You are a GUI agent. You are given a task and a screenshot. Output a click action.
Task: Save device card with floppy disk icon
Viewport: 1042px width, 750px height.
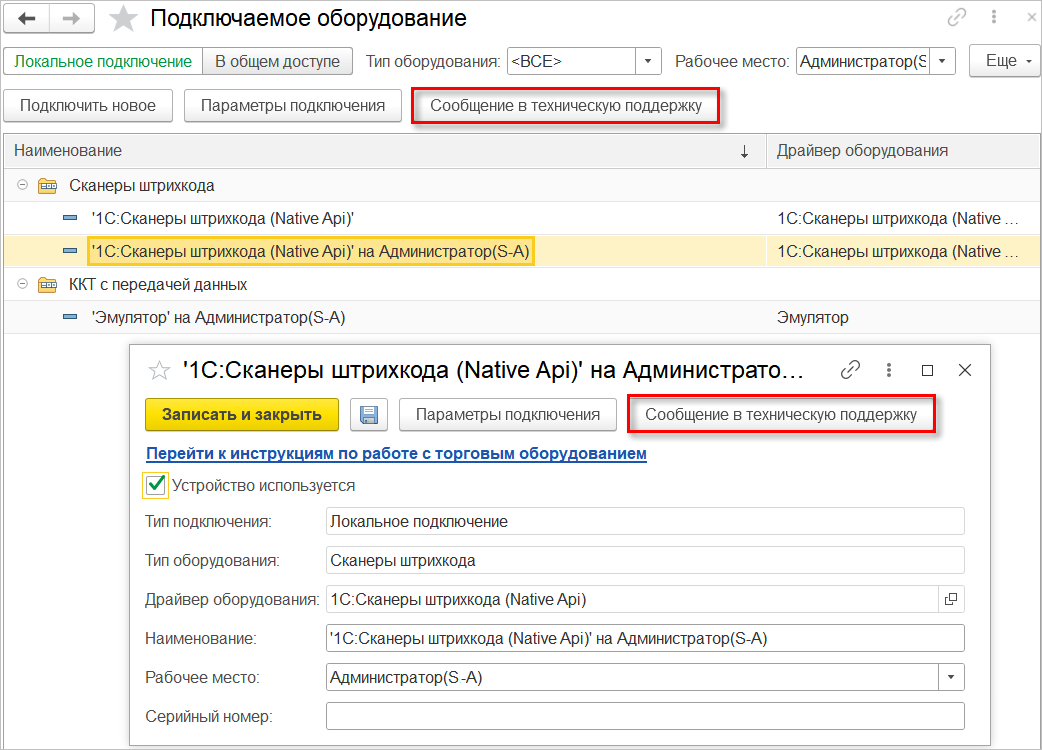point(369,414)
